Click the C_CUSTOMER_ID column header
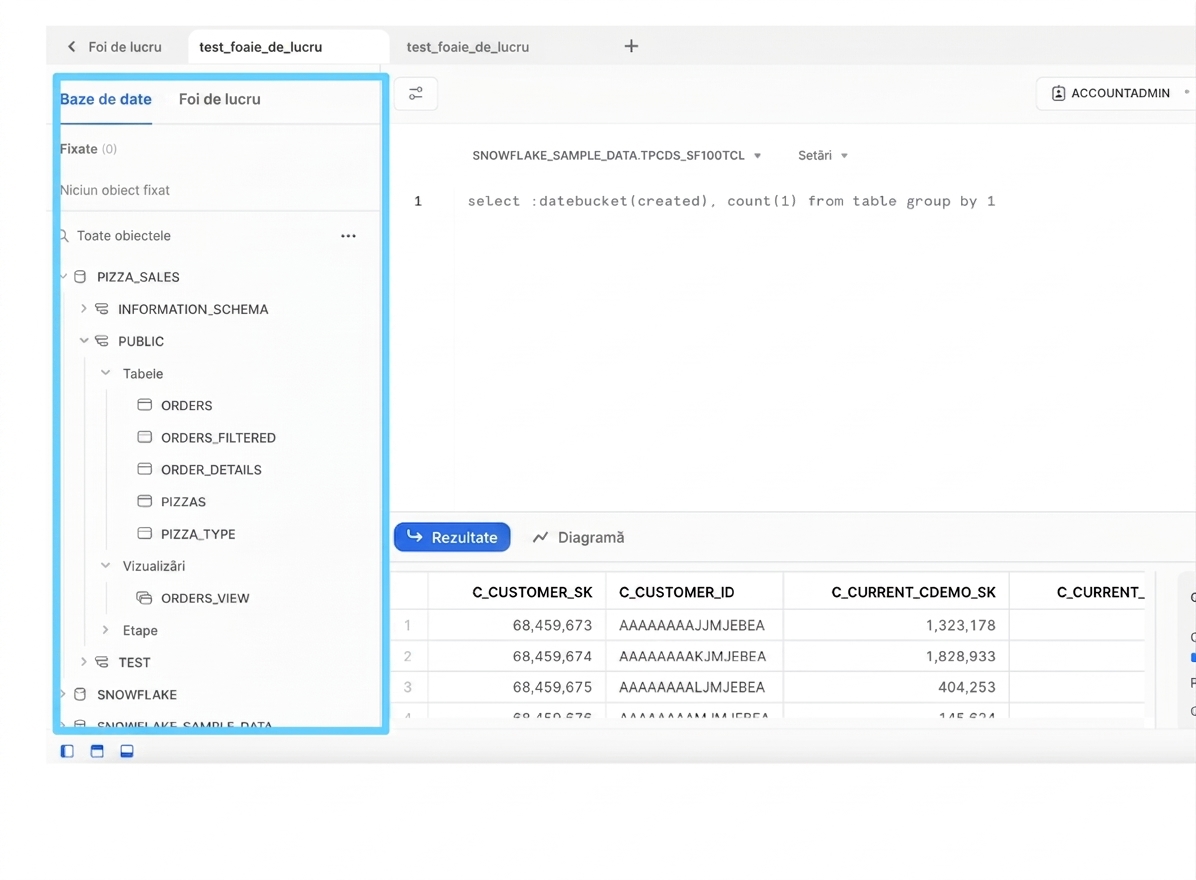The image size is (1196, 880). (677, 593)
